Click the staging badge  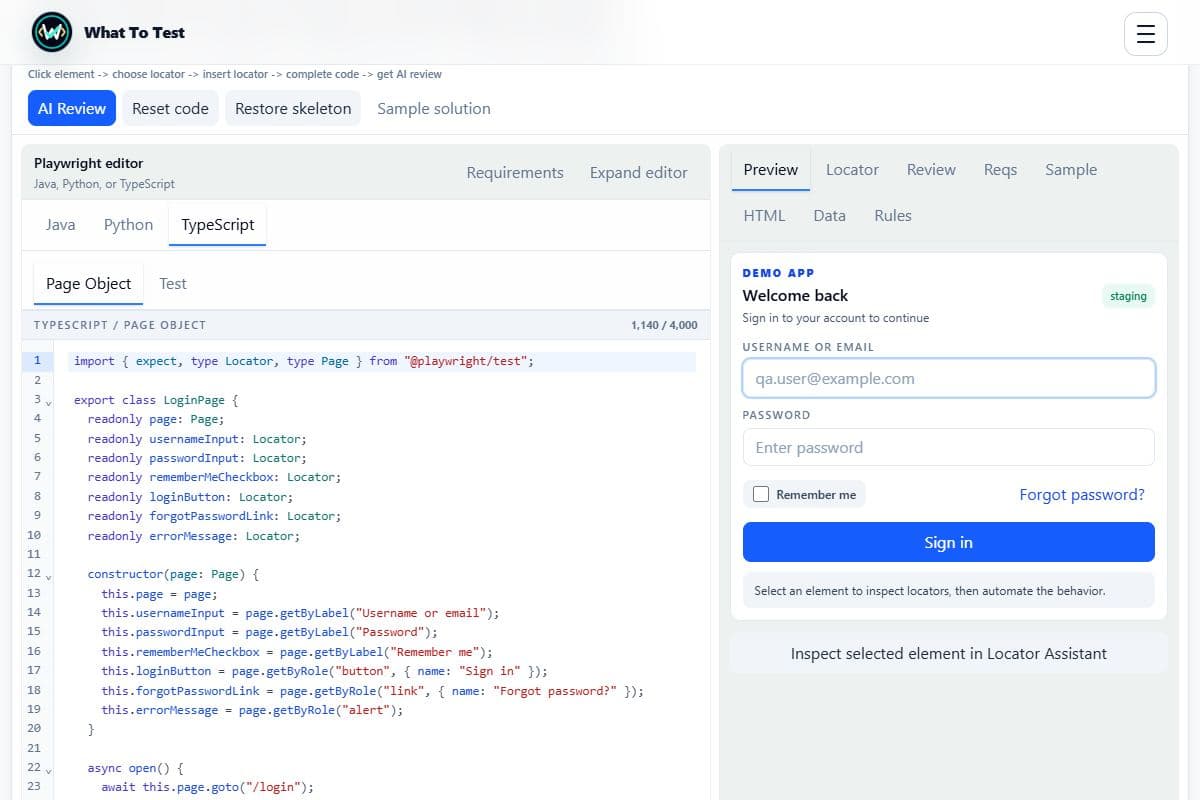[1128, 296]
